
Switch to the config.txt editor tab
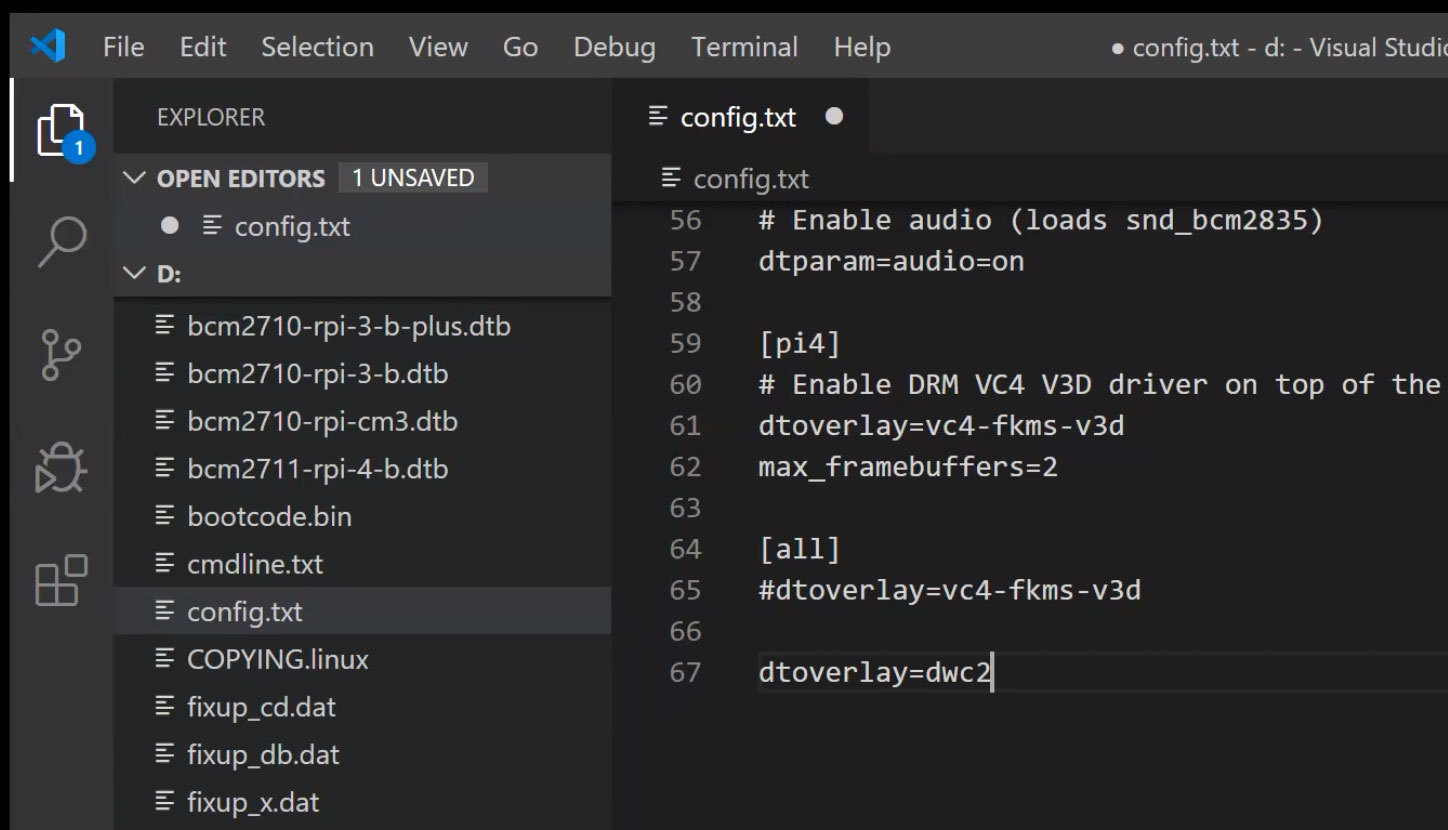(x=737, y=117)
